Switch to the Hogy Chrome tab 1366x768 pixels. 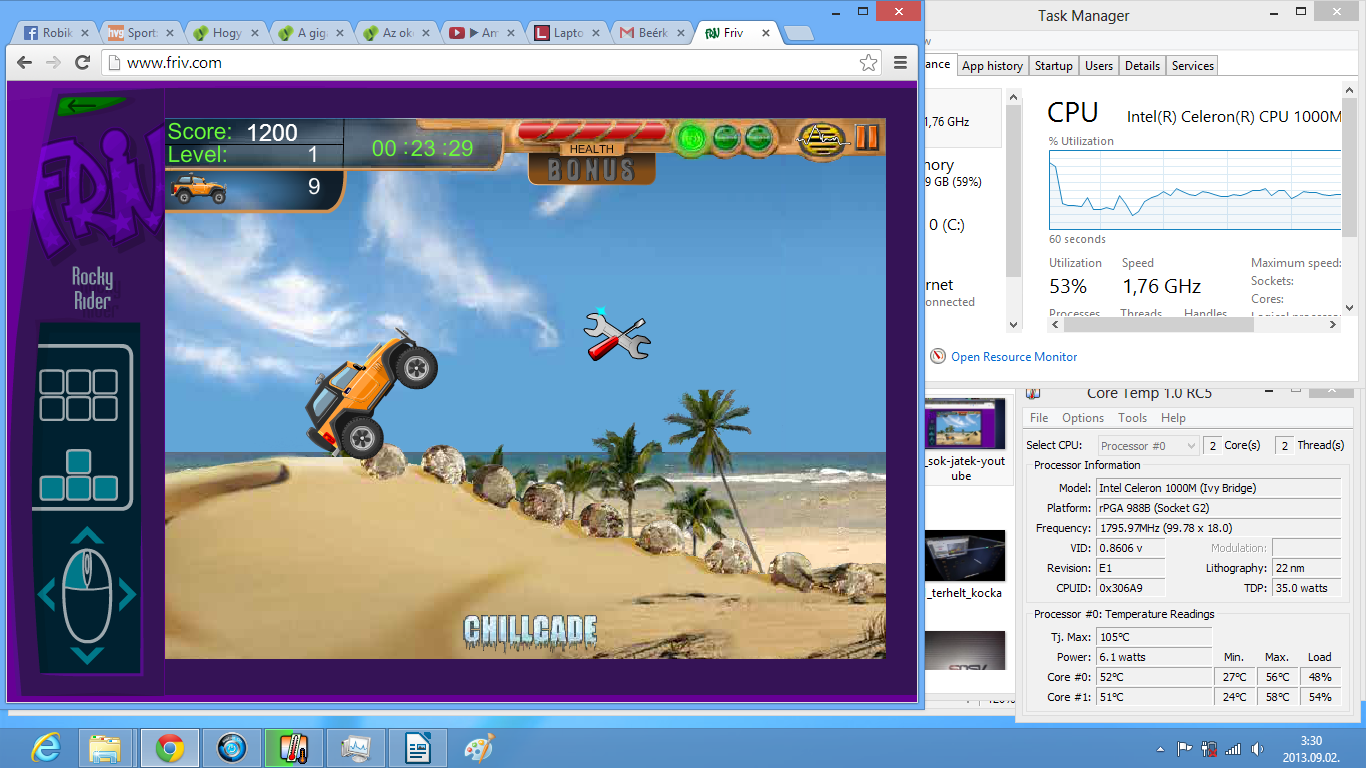pyautogui.click(x=226, y=33)
